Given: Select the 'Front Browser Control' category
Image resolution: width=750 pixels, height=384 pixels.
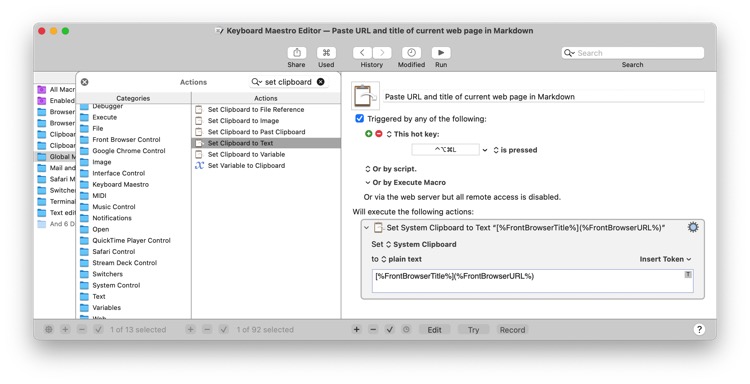Looking at the screenshot, I should (x=133, y=140).
